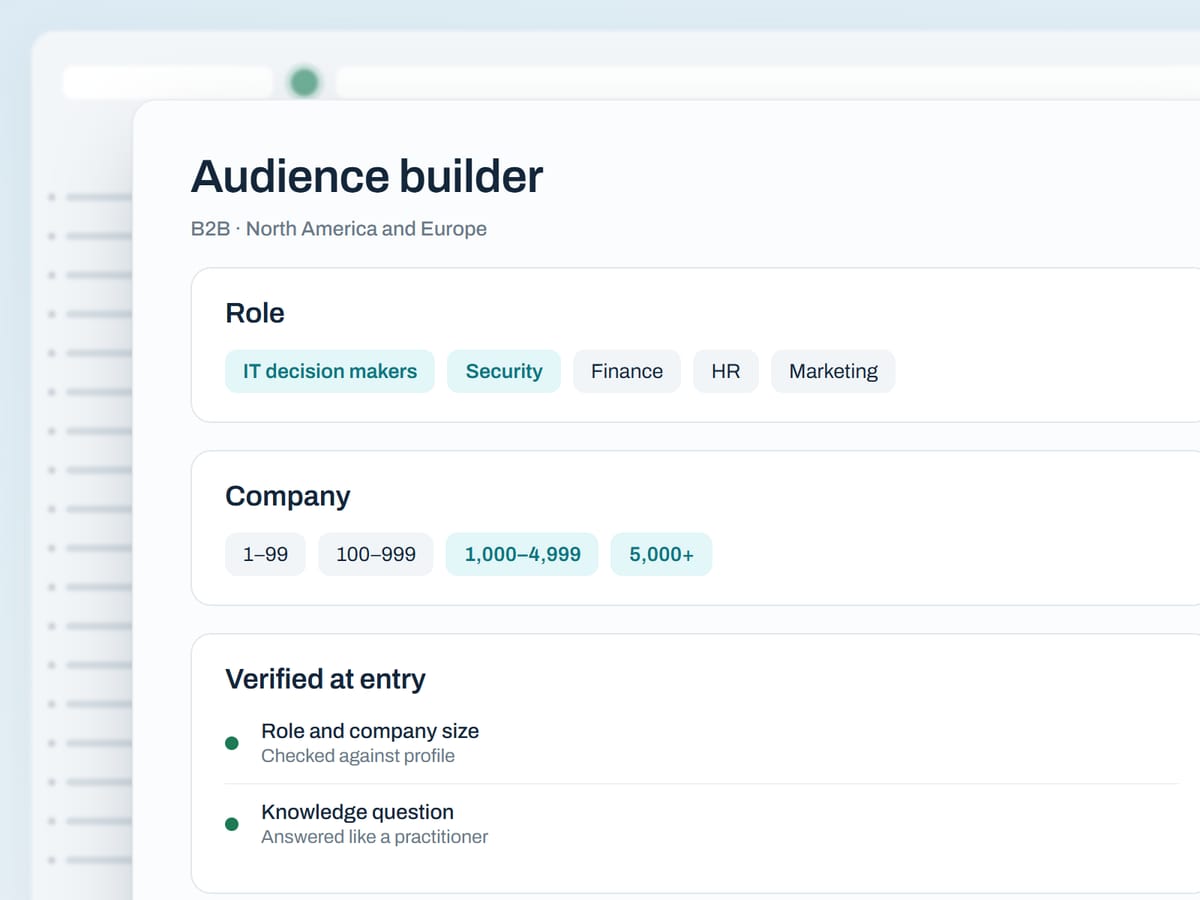Click the Role and company size item
Image resolution: width=1200 pixels, height=900 pixels.
point(370,731)
